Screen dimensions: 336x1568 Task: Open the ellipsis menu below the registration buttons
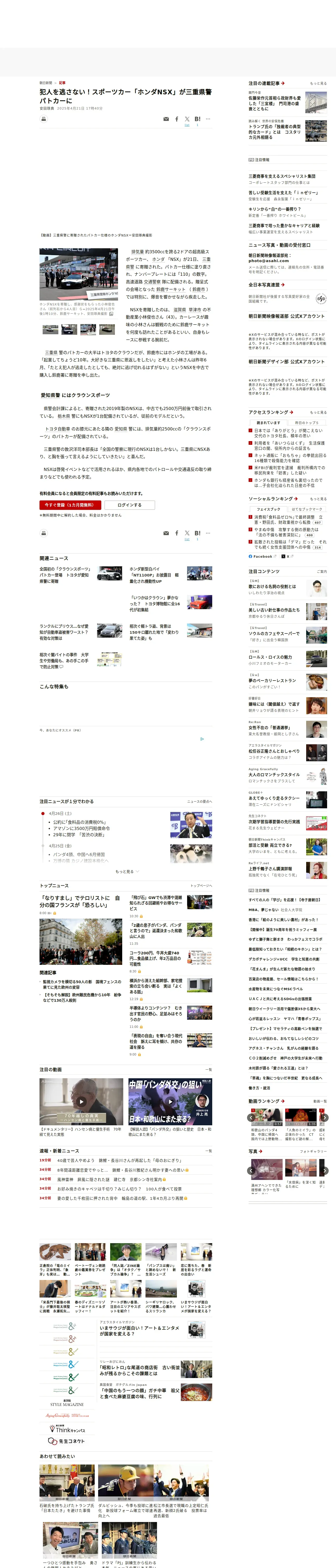(208, 533)
